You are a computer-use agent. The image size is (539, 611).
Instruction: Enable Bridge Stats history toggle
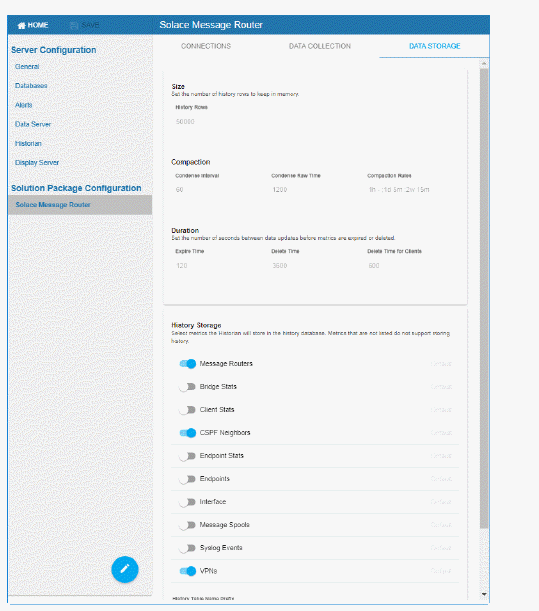pos(187,387)
